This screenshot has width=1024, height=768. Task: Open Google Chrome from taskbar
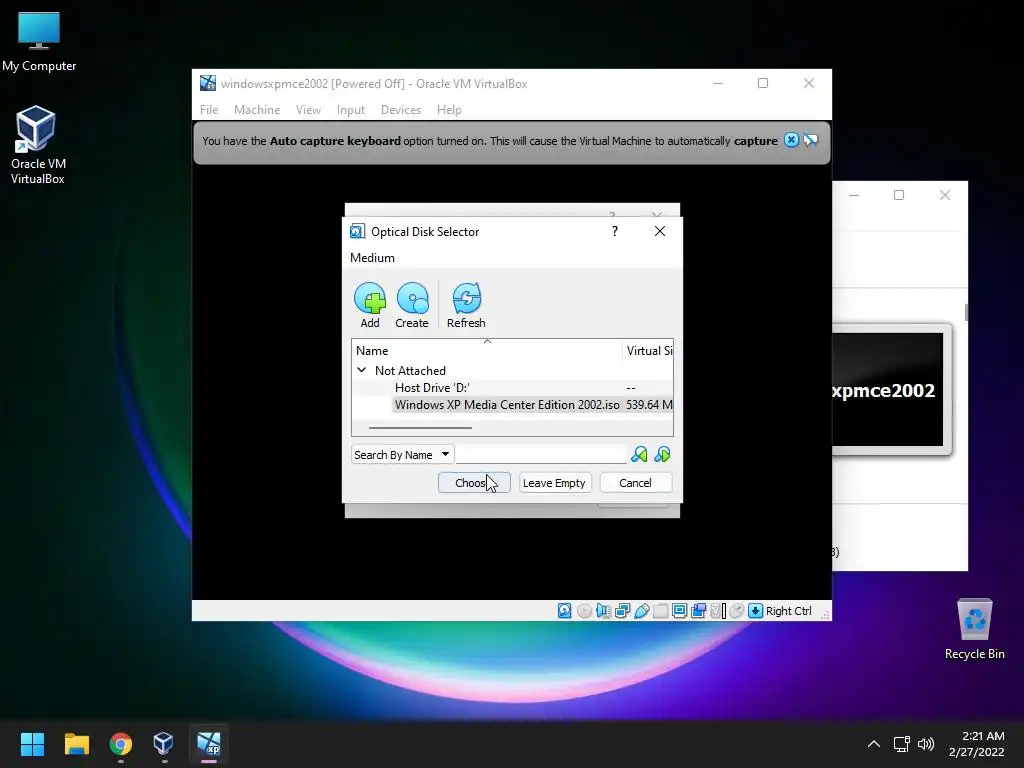click(x=121, y=744)
